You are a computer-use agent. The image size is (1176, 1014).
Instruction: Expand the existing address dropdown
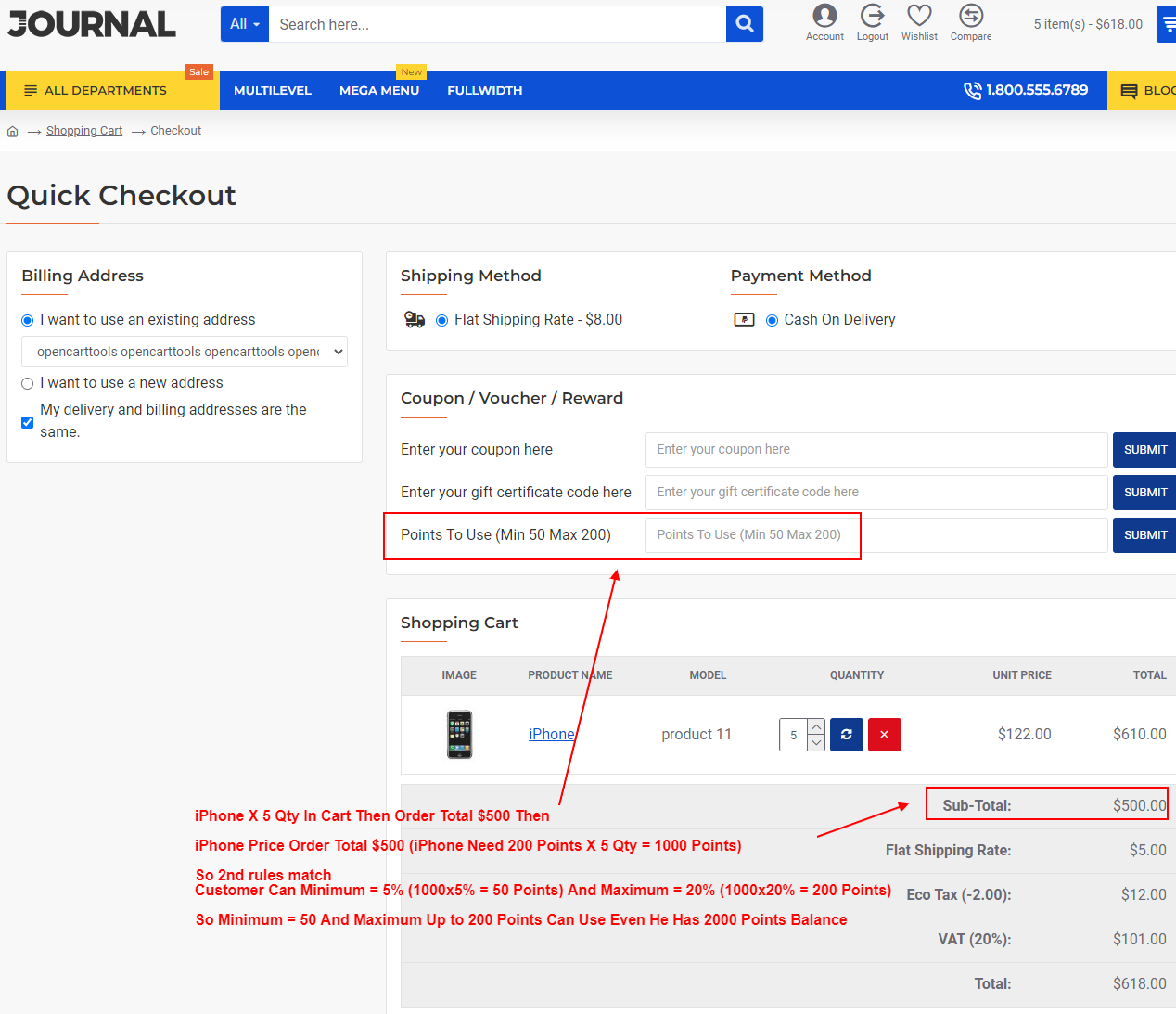tap(185, 352)
